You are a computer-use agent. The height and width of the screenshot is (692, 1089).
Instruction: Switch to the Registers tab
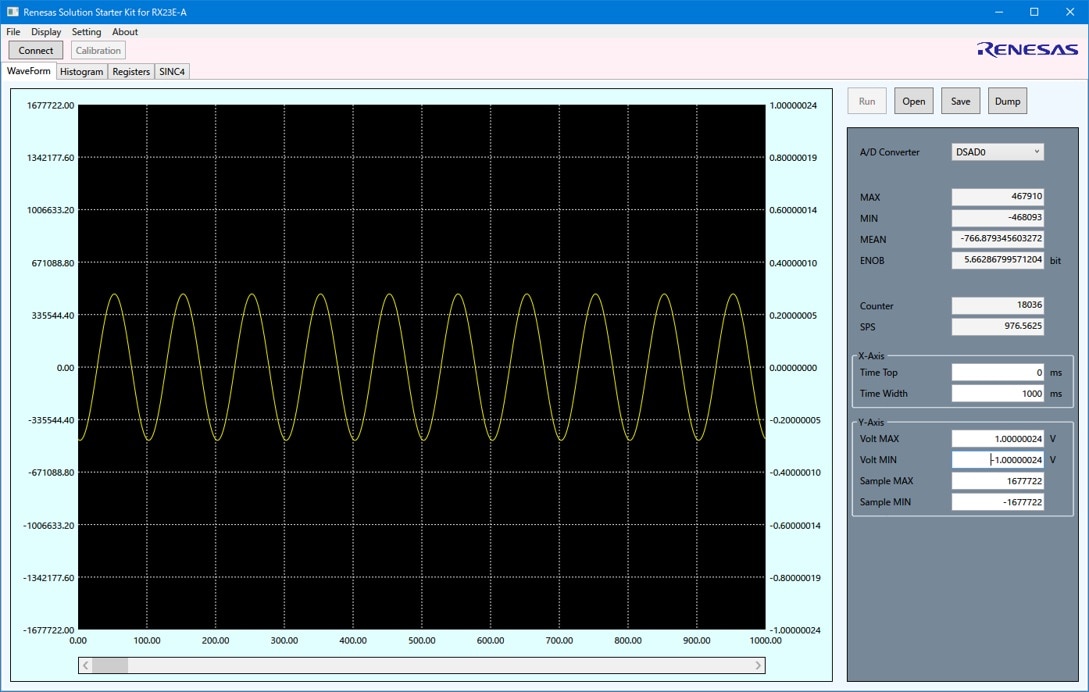(131, 72)
